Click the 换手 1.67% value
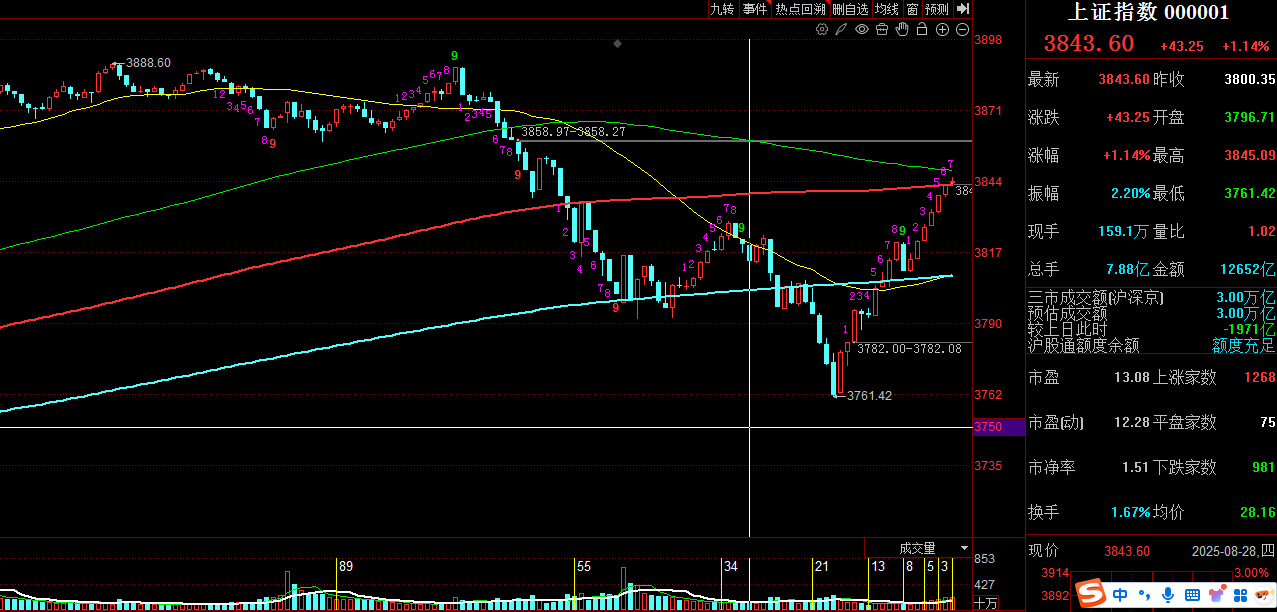Viewport: 1277px width, 612px height. tap(1131, 512)
